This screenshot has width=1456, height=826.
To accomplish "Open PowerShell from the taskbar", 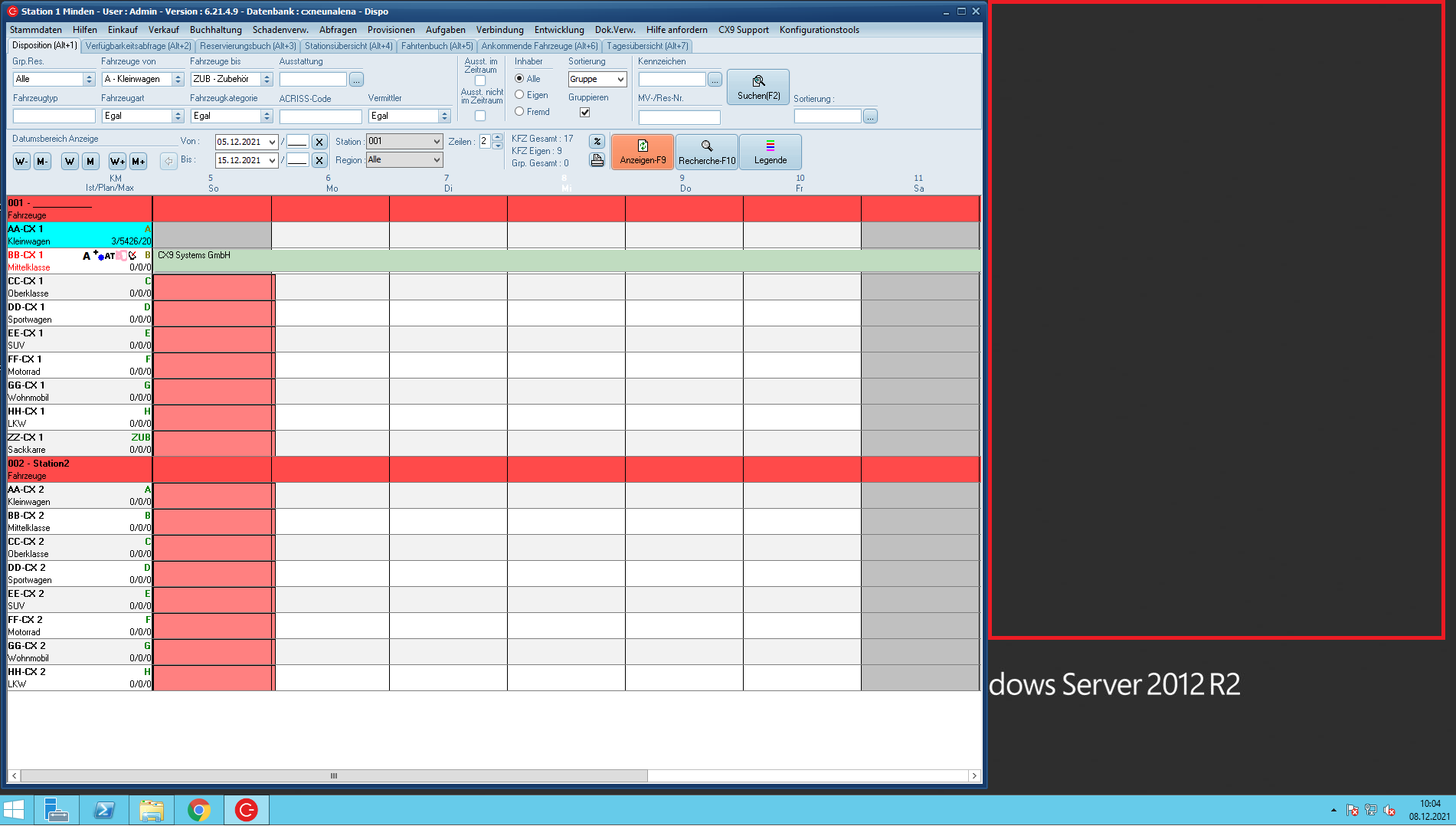I will tap(104, 810).
